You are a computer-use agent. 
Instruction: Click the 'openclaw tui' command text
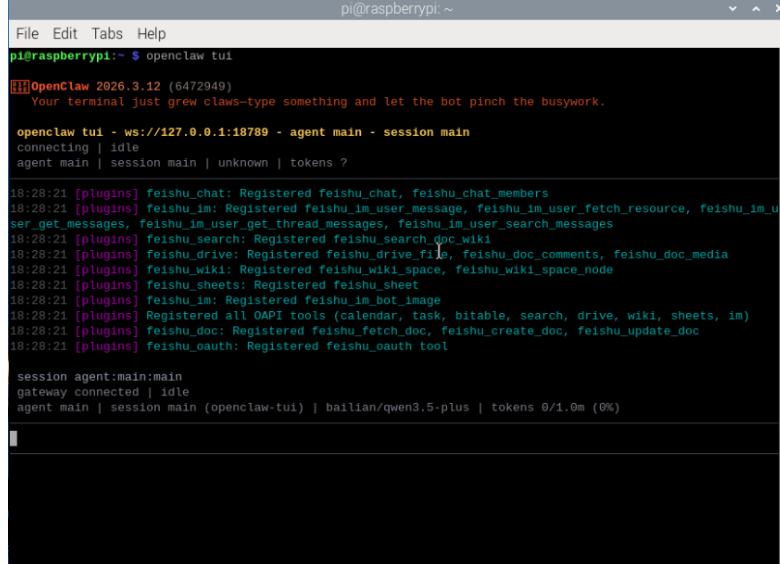point(189,56)
